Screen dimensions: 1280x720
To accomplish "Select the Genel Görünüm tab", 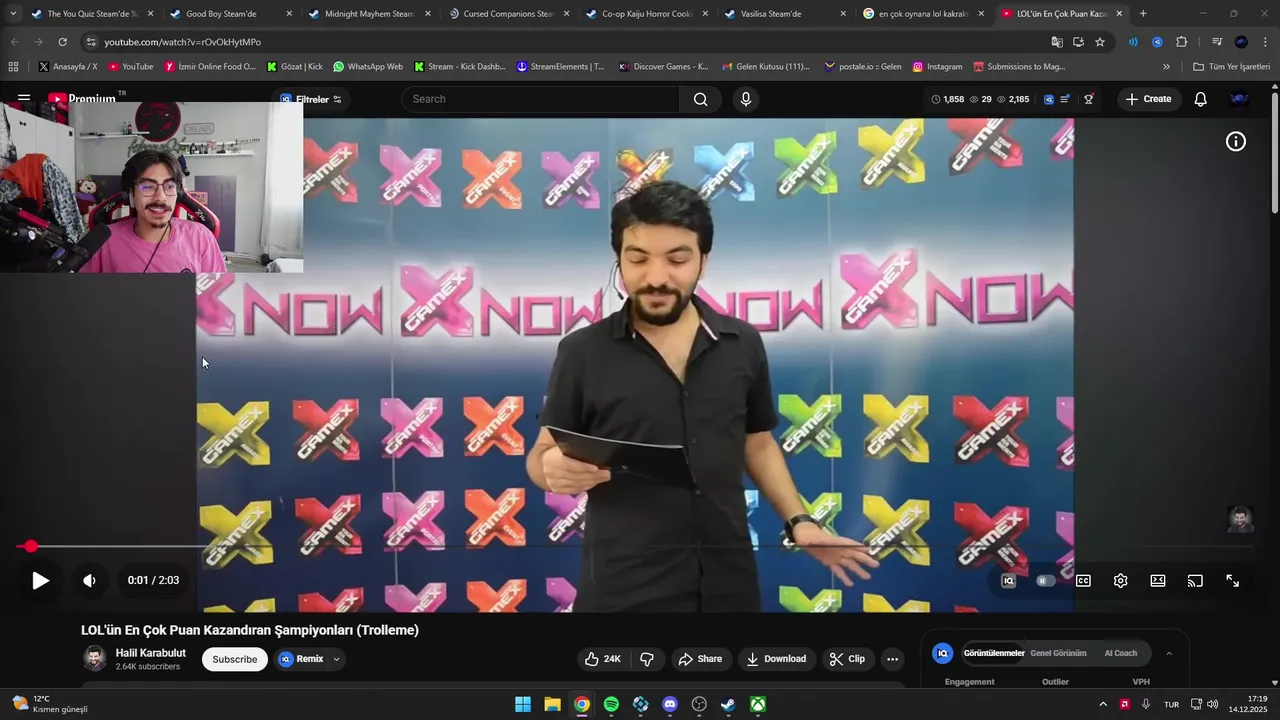I will coord(1058,653).
